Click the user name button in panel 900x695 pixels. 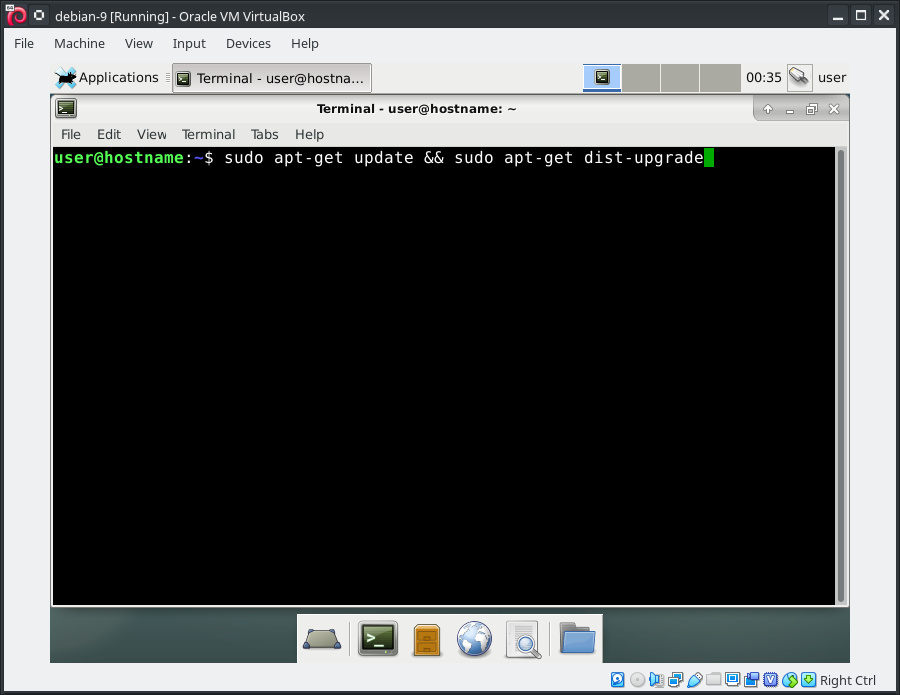[x=832, y=77]
